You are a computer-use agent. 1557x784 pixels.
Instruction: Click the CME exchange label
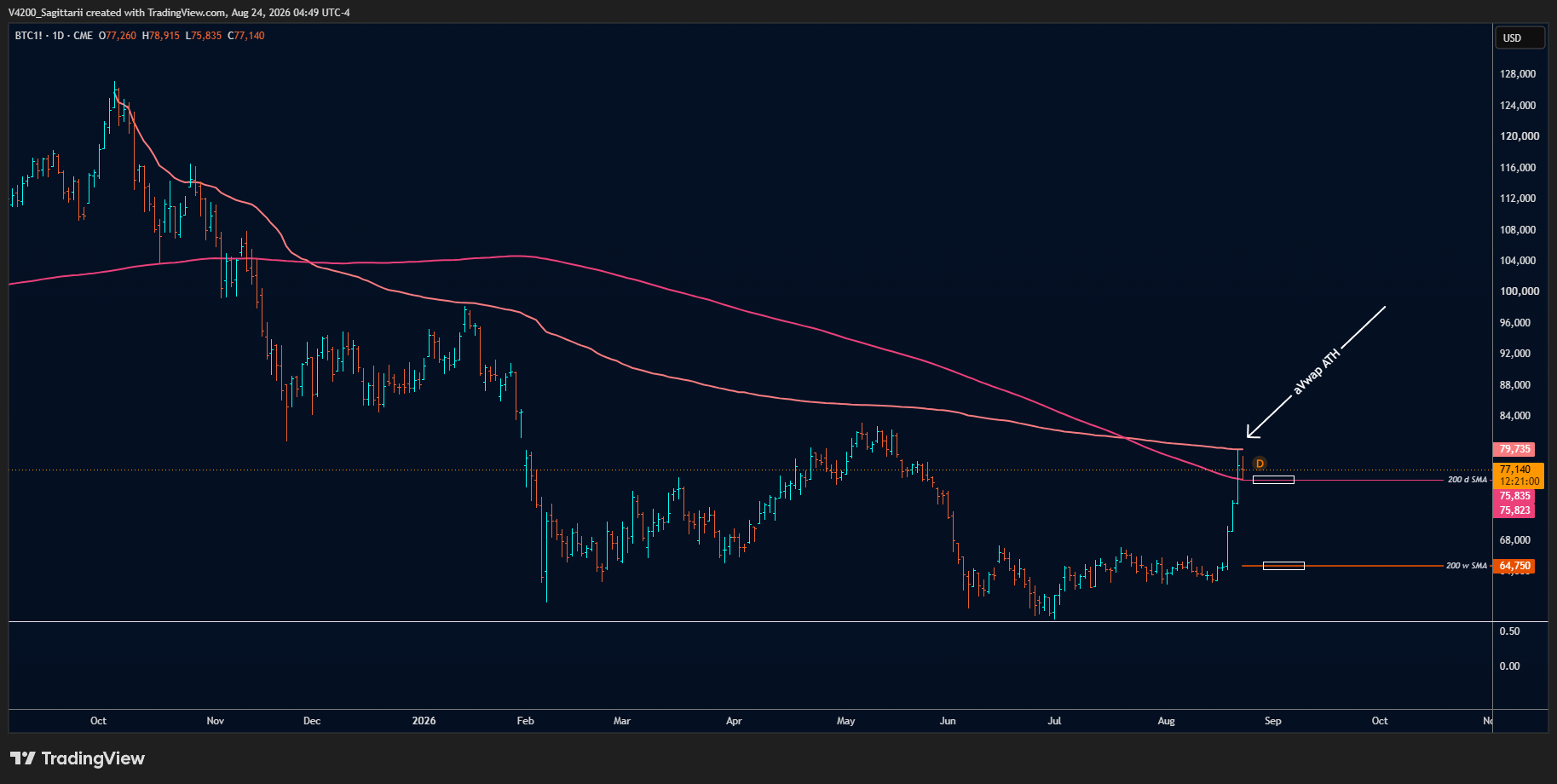pos(83,36)
